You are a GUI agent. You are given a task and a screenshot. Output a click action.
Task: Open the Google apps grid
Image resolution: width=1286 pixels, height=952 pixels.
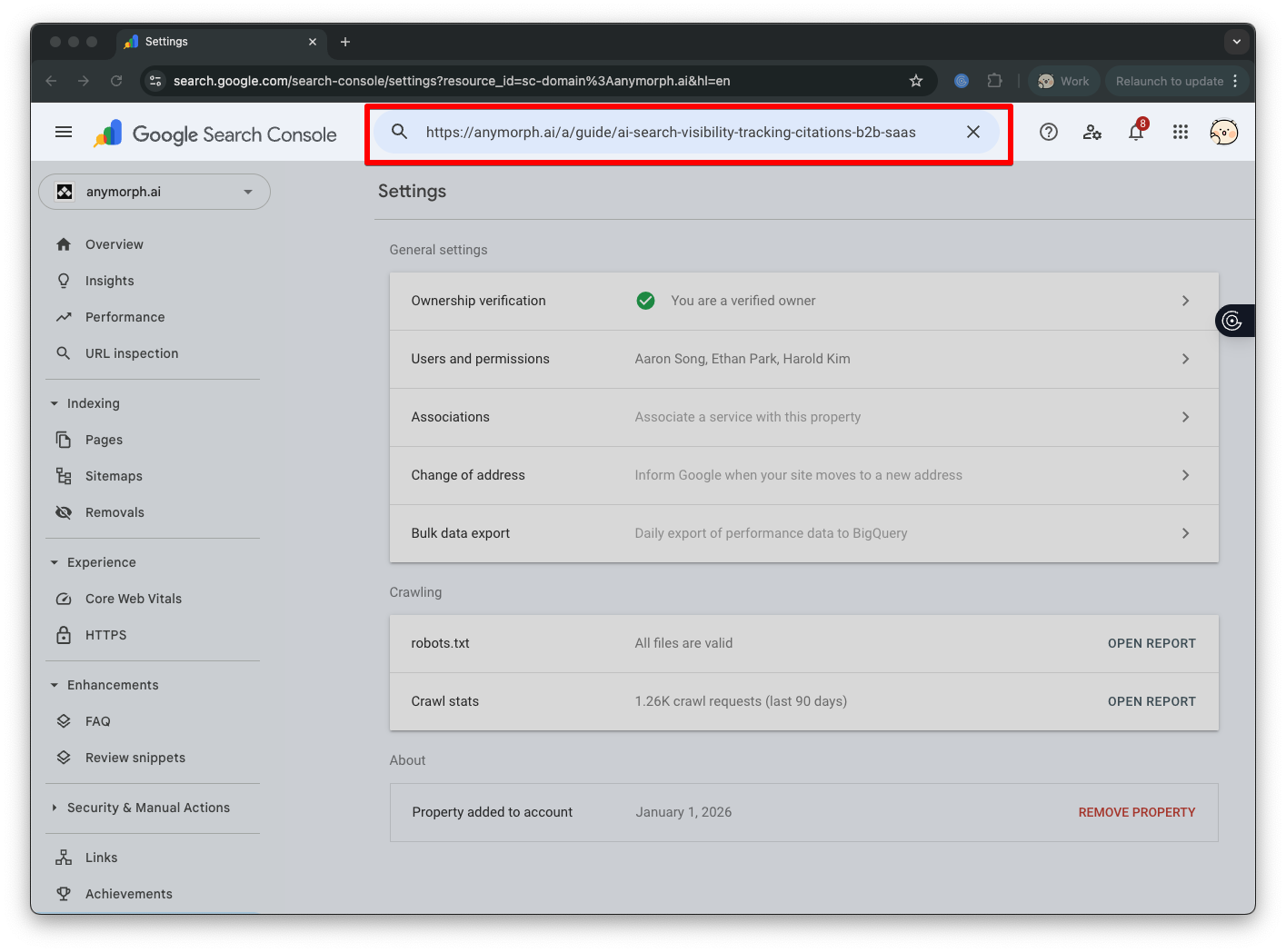click(x=1180, y=132)
